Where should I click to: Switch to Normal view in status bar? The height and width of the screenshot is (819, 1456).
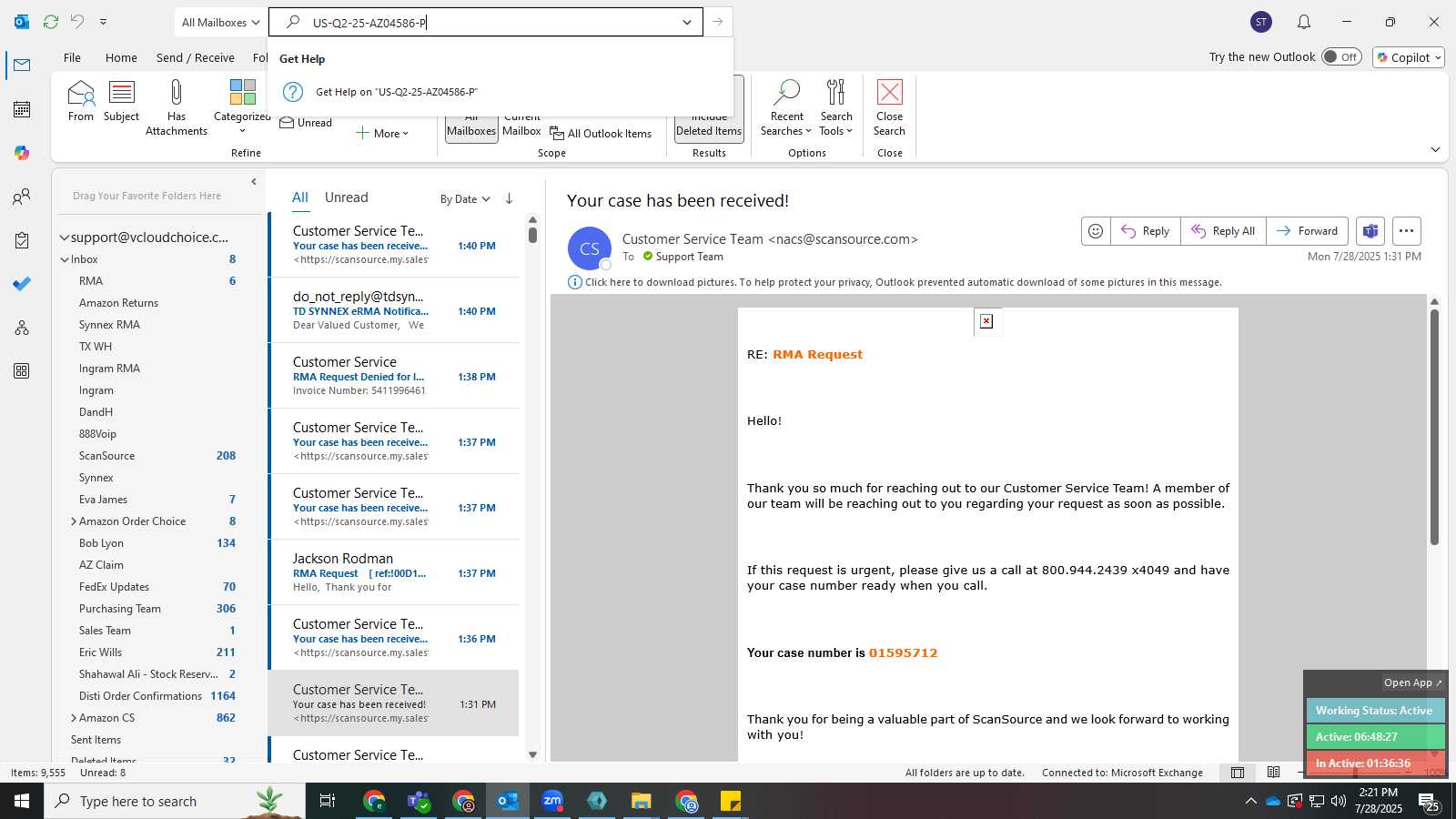[x=1238, y=773]
